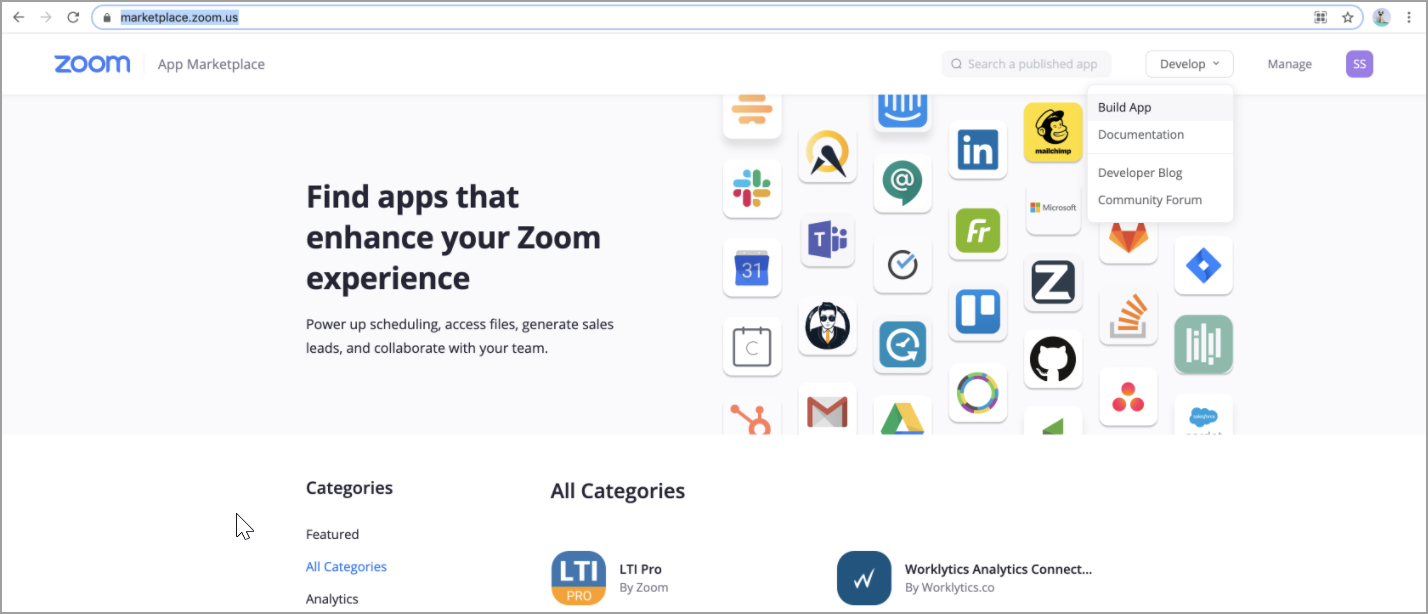This screenshot has height=614, width=1428.
Task: Click the browser back arrow
Action: point(18,17)
